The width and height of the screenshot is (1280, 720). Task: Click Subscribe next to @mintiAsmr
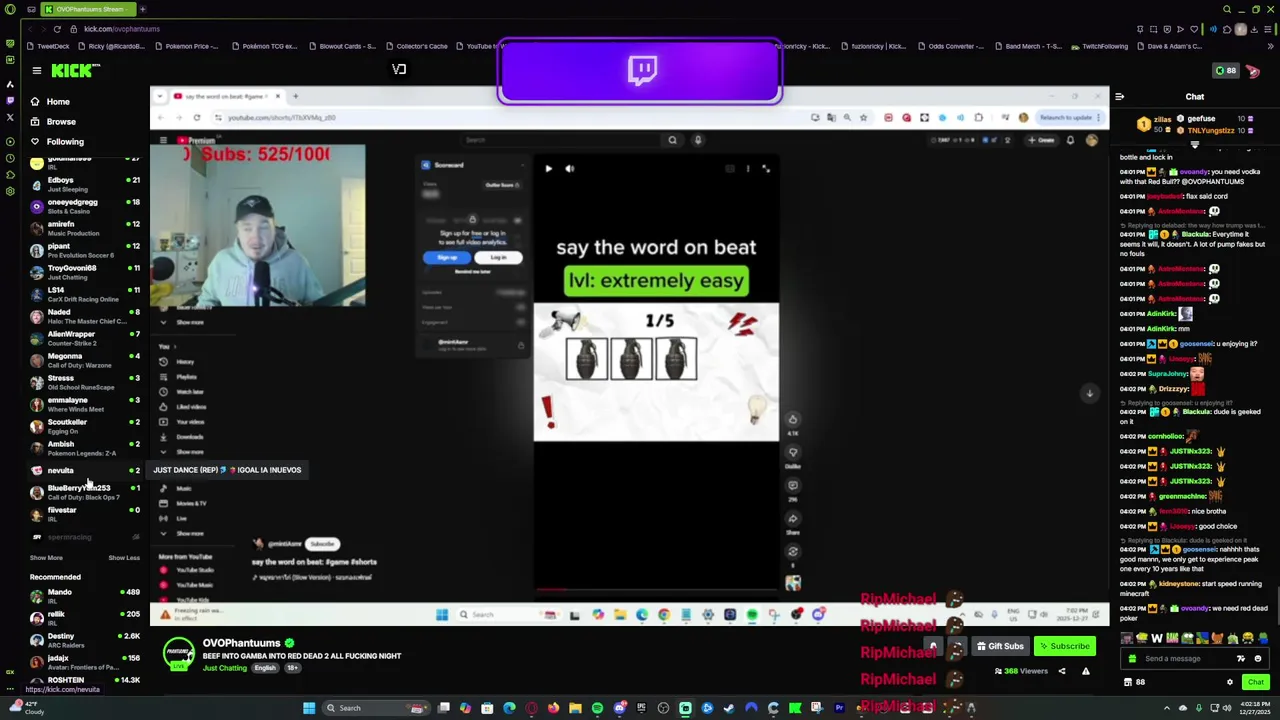(x=322, y=544)
